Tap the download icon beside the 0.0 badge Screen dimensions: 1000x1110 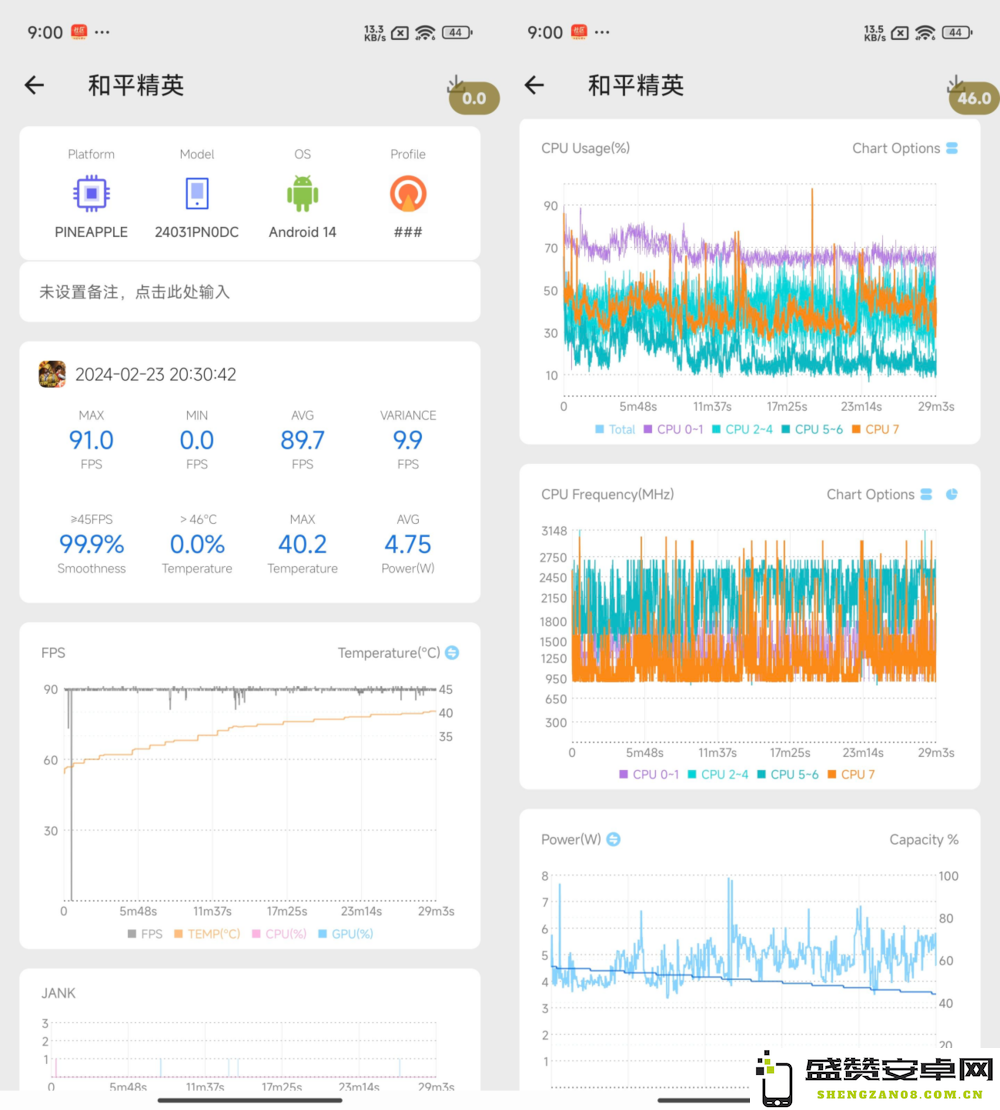(x=456, y=84)
